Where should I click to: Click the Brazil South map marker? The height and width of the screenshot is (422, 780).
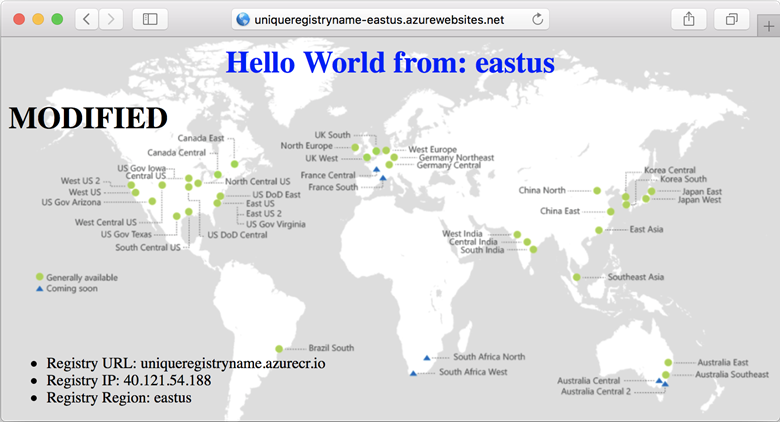point(279,350)
